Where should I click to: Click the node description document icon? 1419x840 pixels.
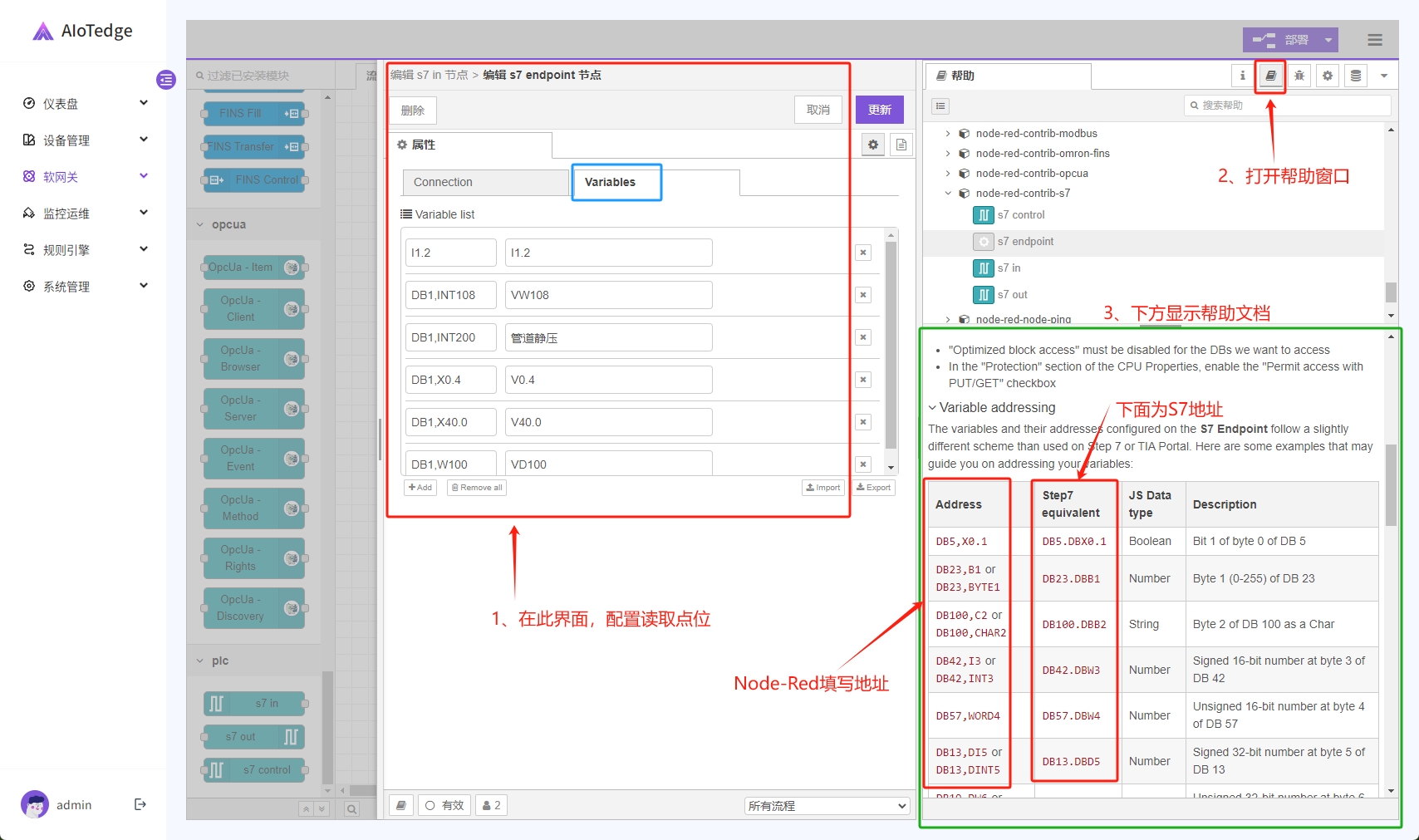[901, 145]
